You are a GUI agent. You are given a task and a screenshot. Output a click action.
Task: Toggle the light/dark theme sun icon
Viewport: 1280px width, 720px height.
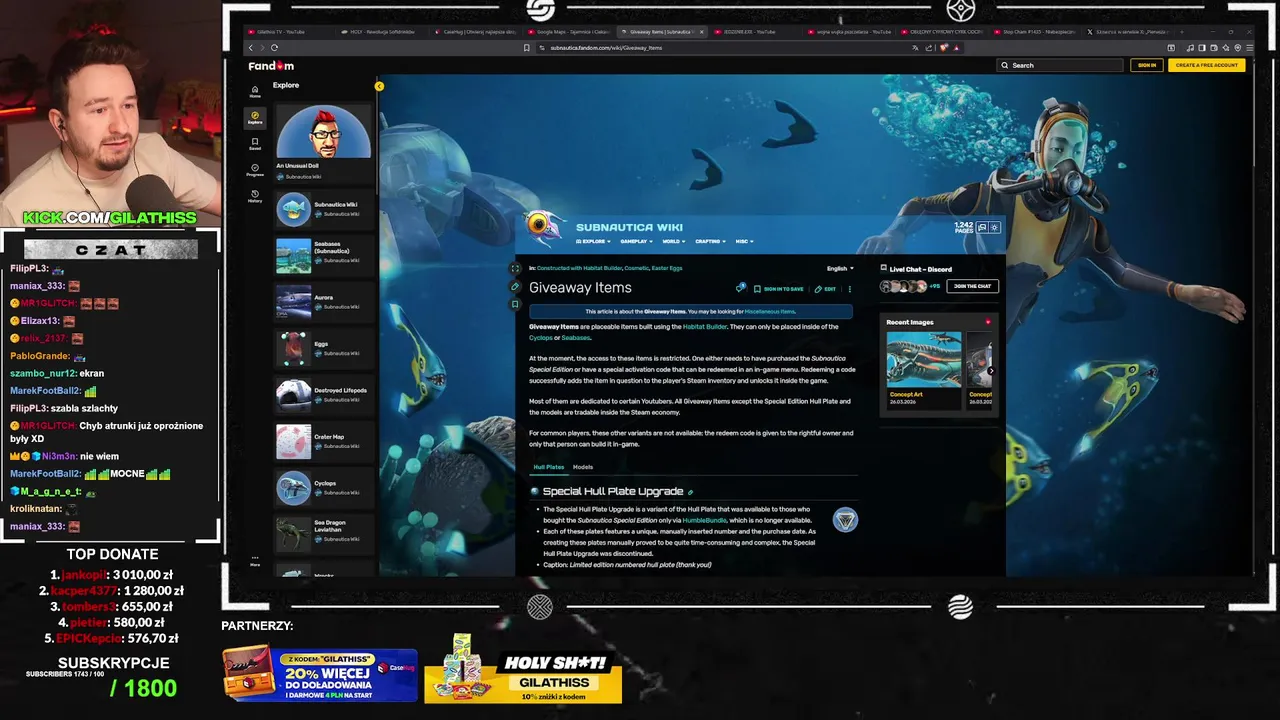coord(994,227)
